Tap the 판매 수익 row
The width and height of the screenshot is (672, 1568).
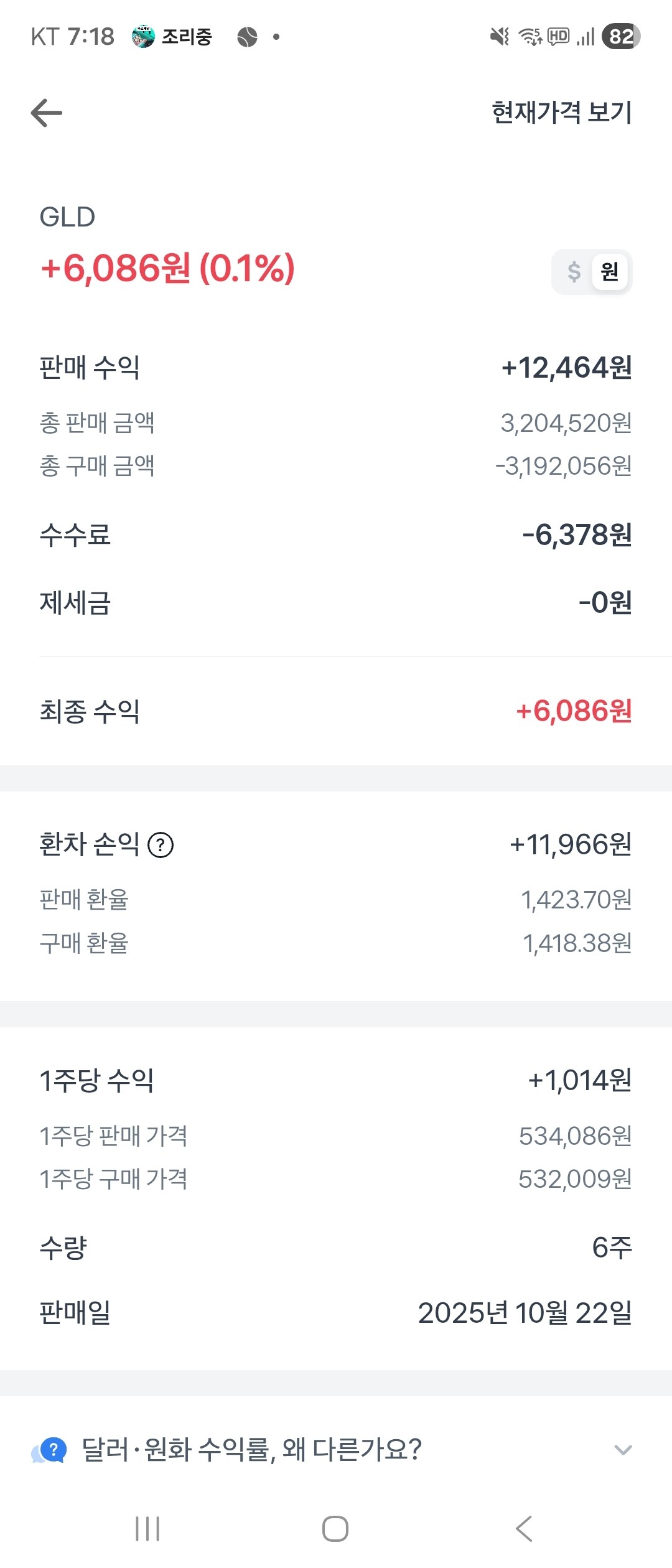click(x=336, y=368)
